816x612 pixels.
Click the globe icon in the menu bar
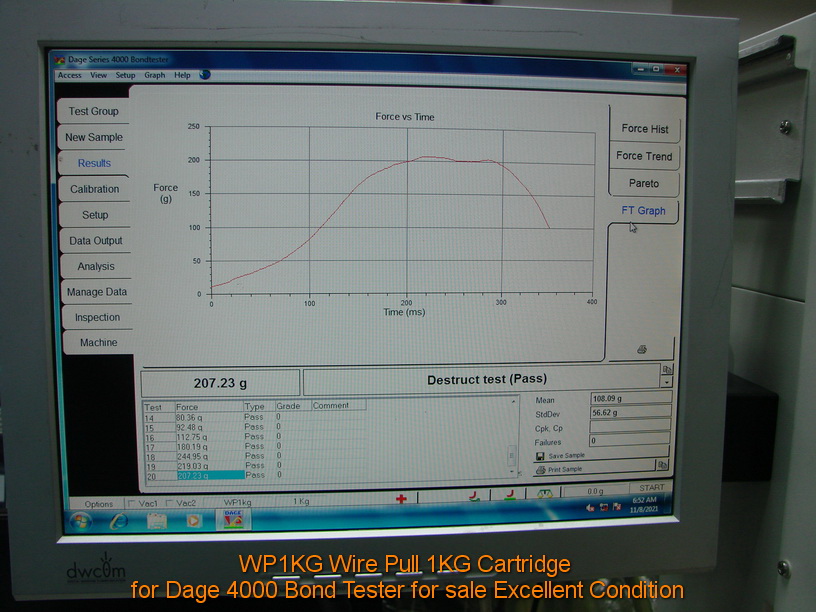pos(205,74)
